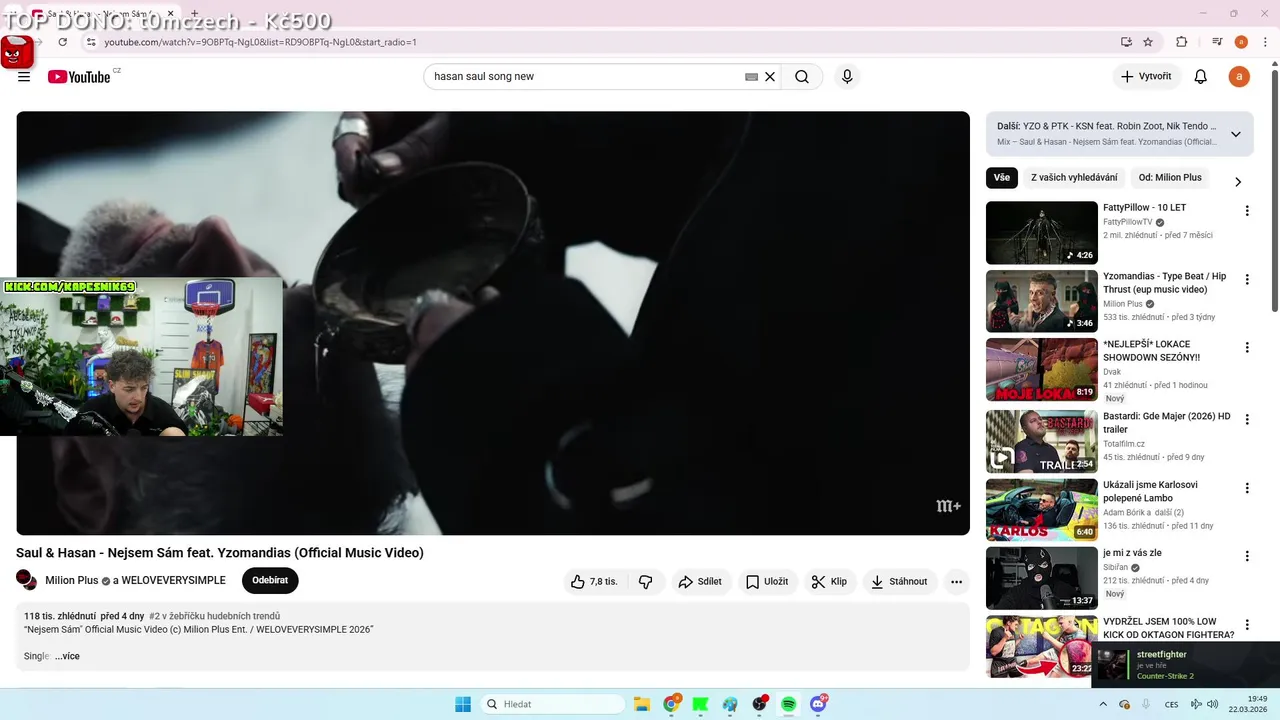Open Discord from the taskbar
Image resolution: width=1280 pixels, height=720 pixels.
point(819,704)
